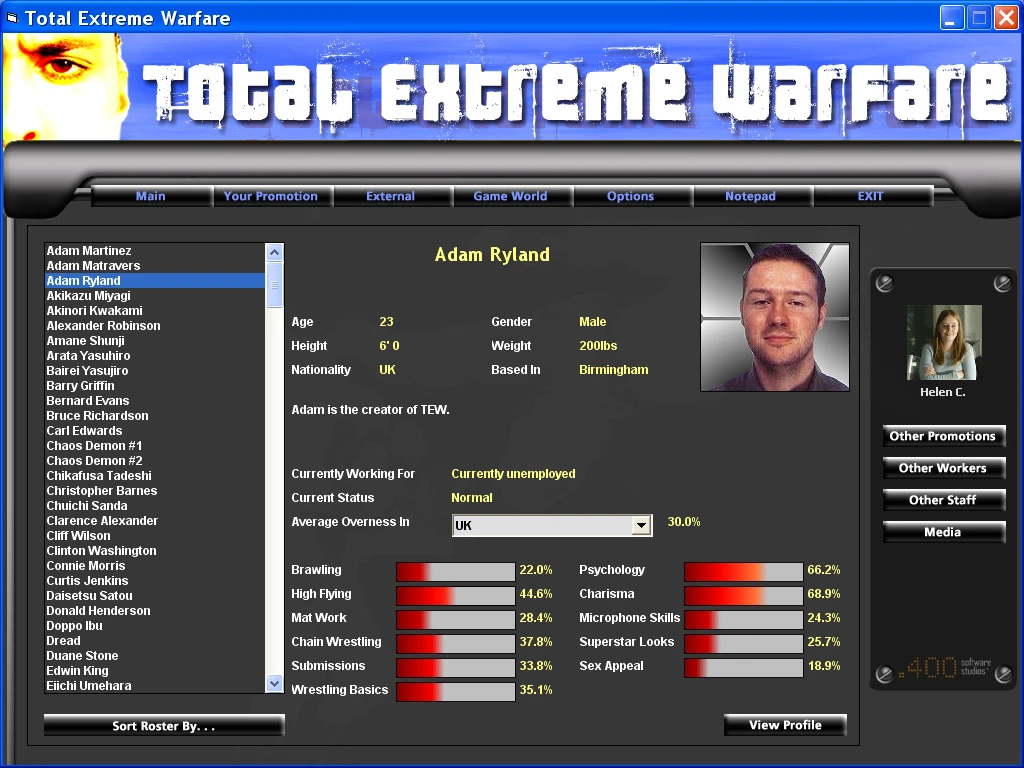This screenshot has height=768, width=1024.
Task: Select Cliff Wilson in roster
Action: tap(155, 536)
